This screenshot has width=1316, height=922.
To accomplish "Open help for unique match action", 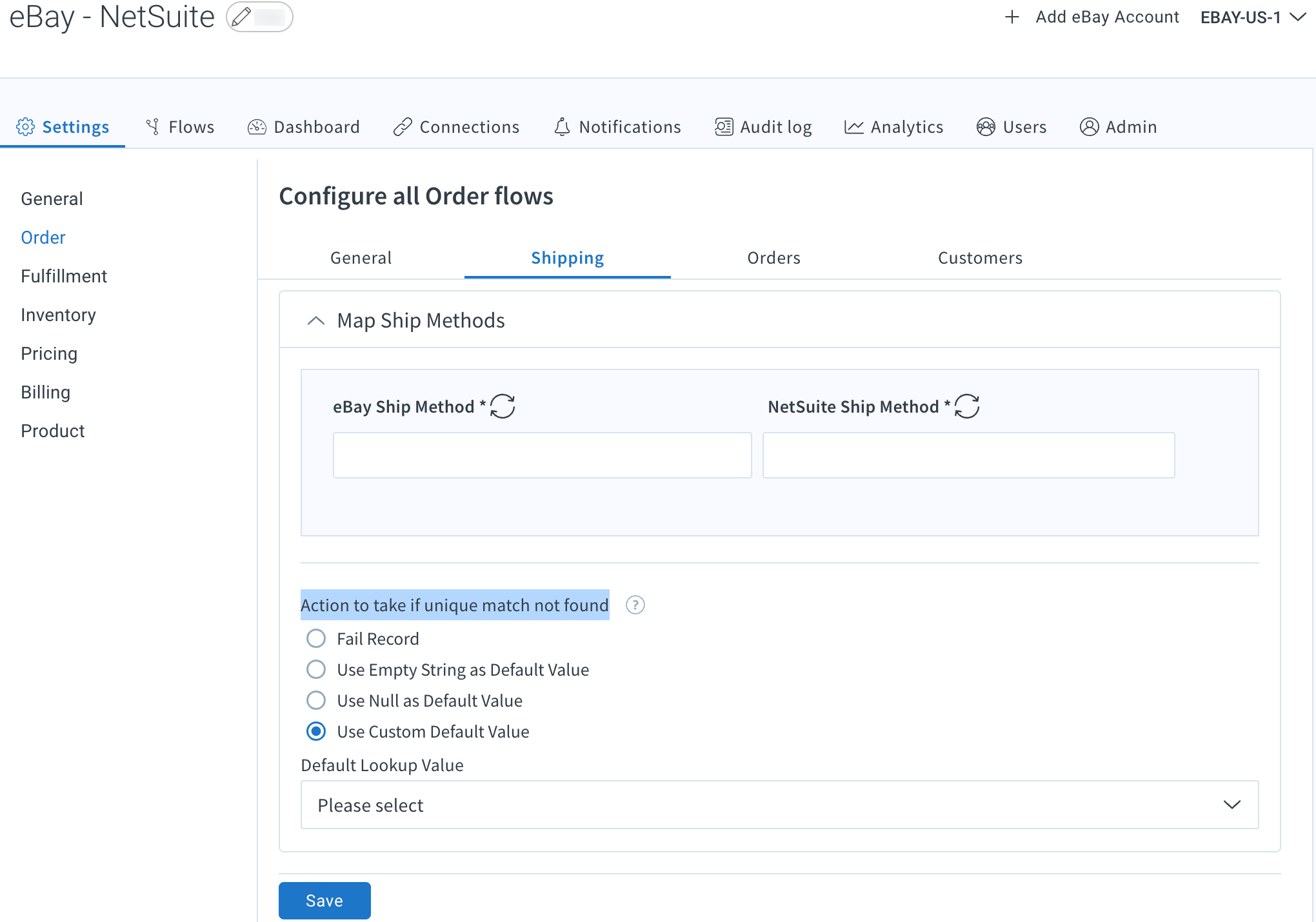I will coord(635,605).
